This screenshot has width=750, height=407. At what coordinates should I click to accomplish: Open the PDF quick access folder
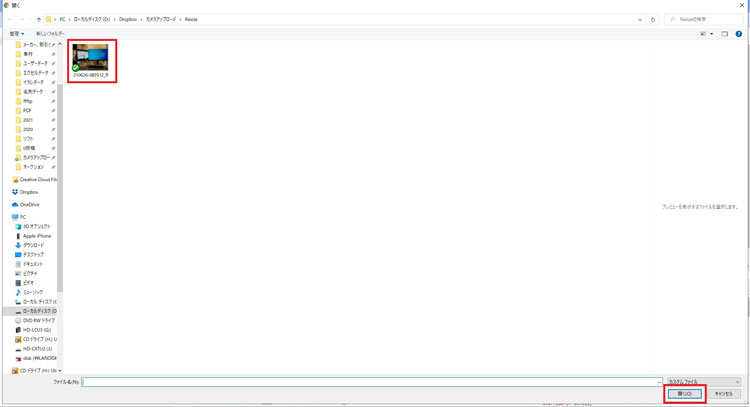27,110
